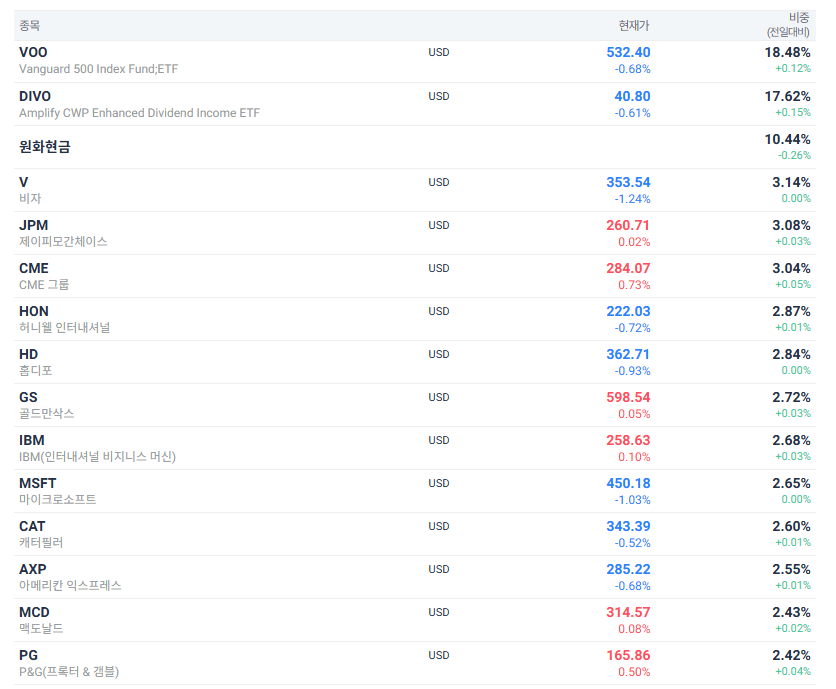Open the IBM ticker

coord(32,440)
